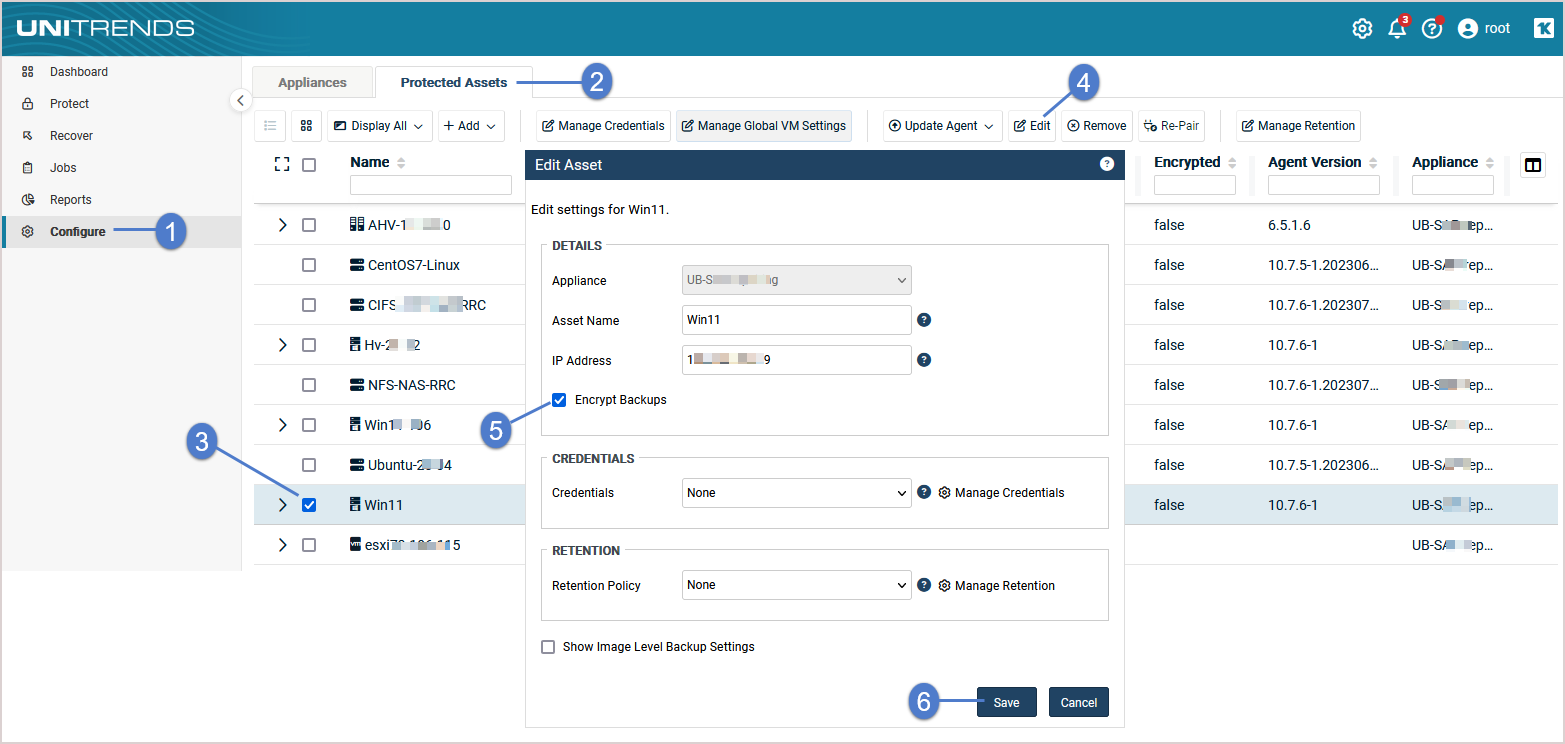The height and width of the screenshot is (744, 1565).
Task: Toggle fullscreen table icon
Action: click(x=282, y=164)
